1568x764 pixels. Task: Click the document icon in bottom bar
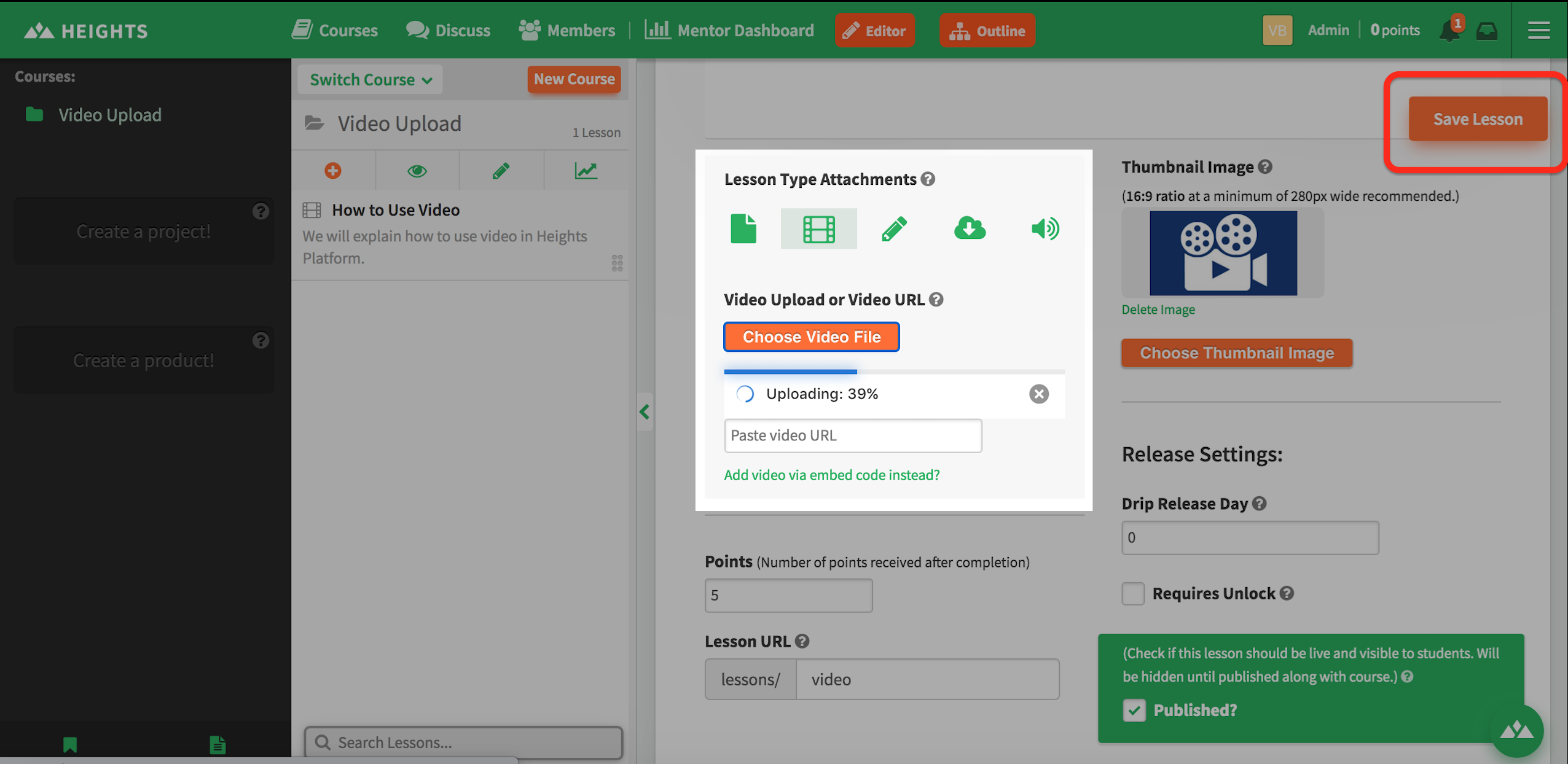click(x=218, y=745)
